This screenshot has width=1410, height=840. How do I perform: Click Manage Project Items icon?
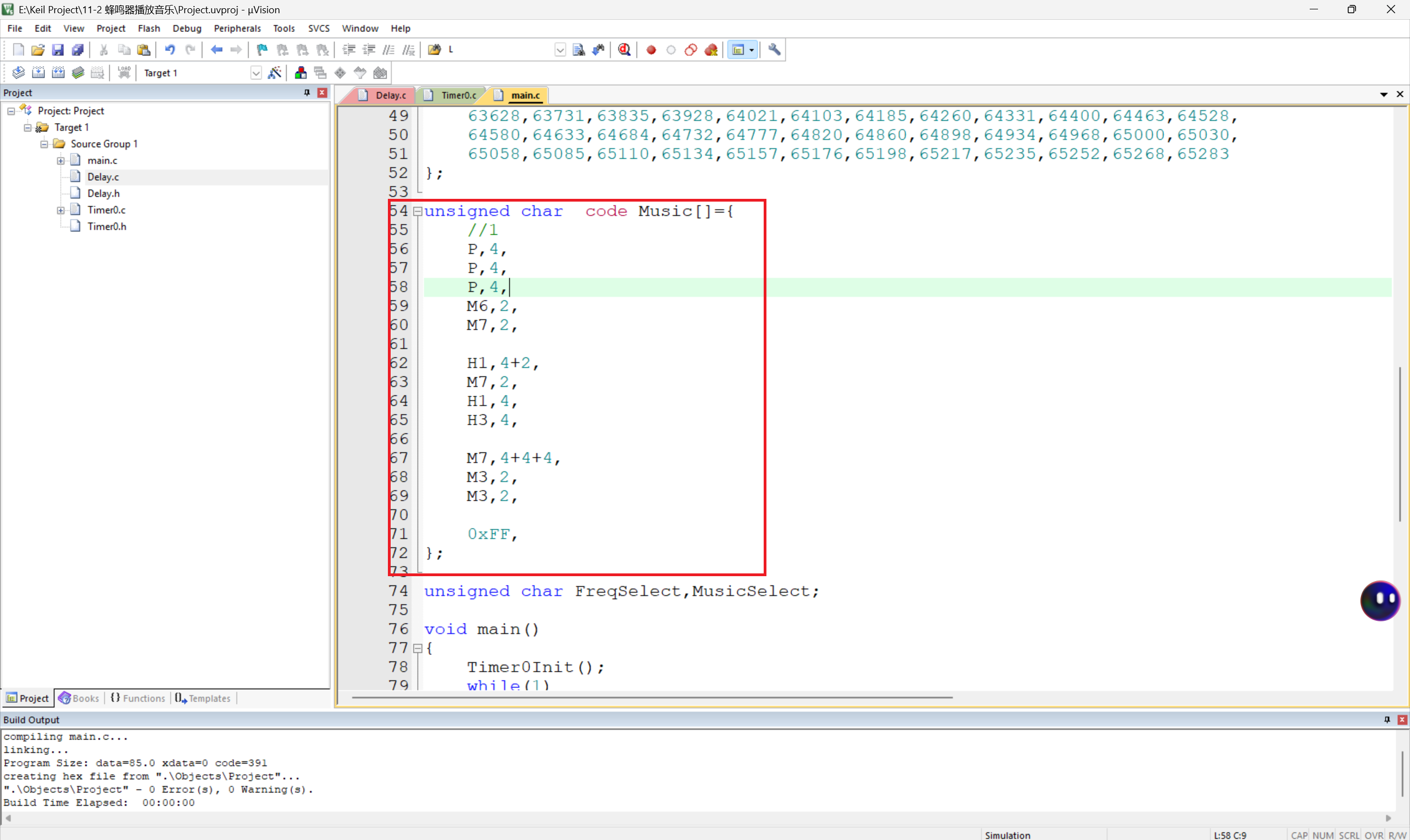(300, 73)
